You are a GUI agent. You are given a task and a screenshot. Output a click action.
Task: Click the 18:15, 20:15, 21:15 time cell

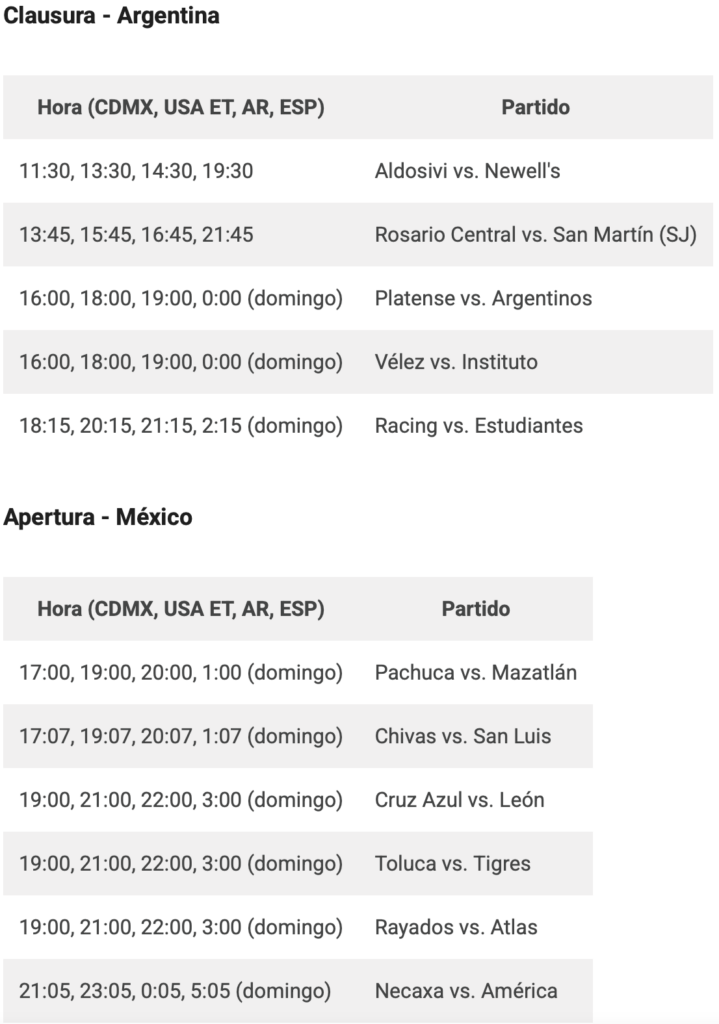pos(181,426)
